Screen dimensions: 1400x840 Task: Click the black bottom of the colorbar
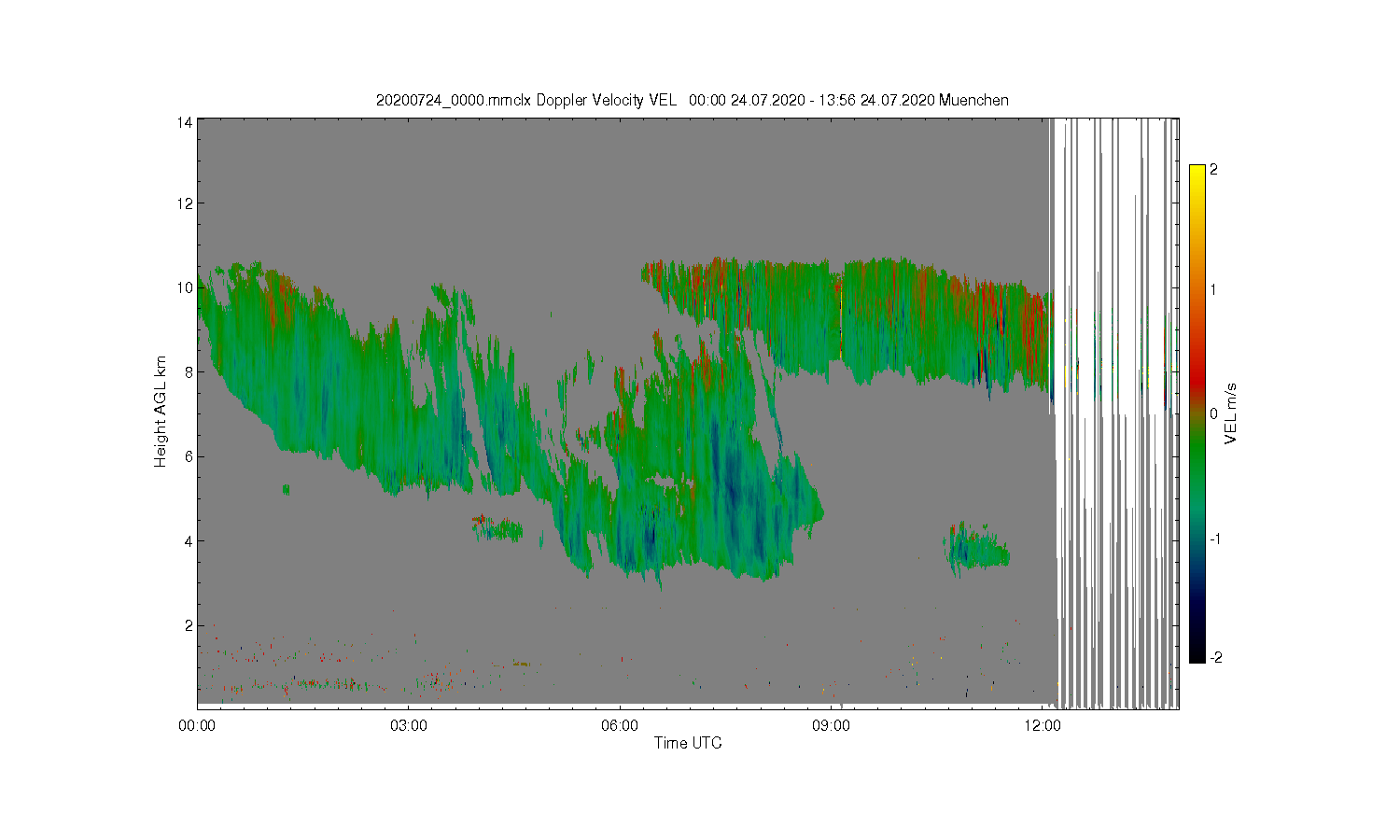(1197, 653)
